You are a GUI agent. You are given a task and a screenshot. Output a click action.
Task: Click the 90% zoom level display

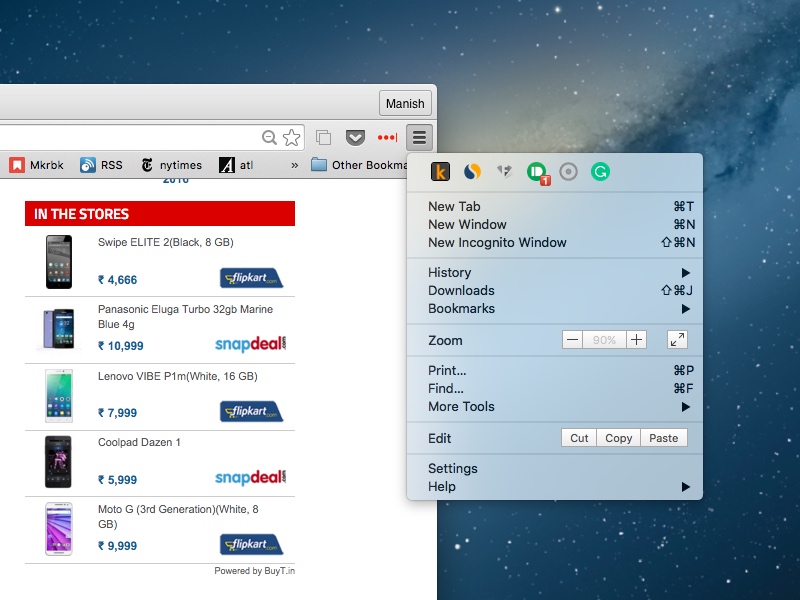pyautogui.click(x=605, y=340)
